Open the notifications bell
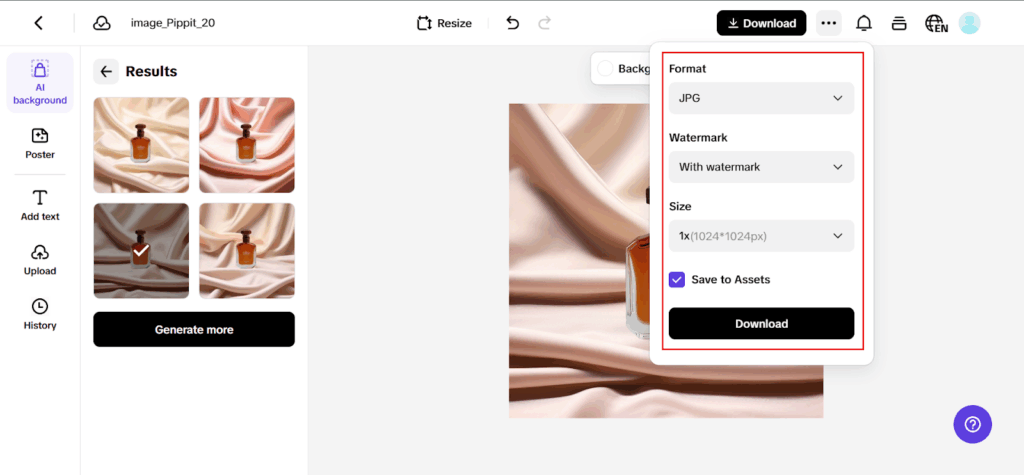Screen dimensions: 1024x475 864,24
